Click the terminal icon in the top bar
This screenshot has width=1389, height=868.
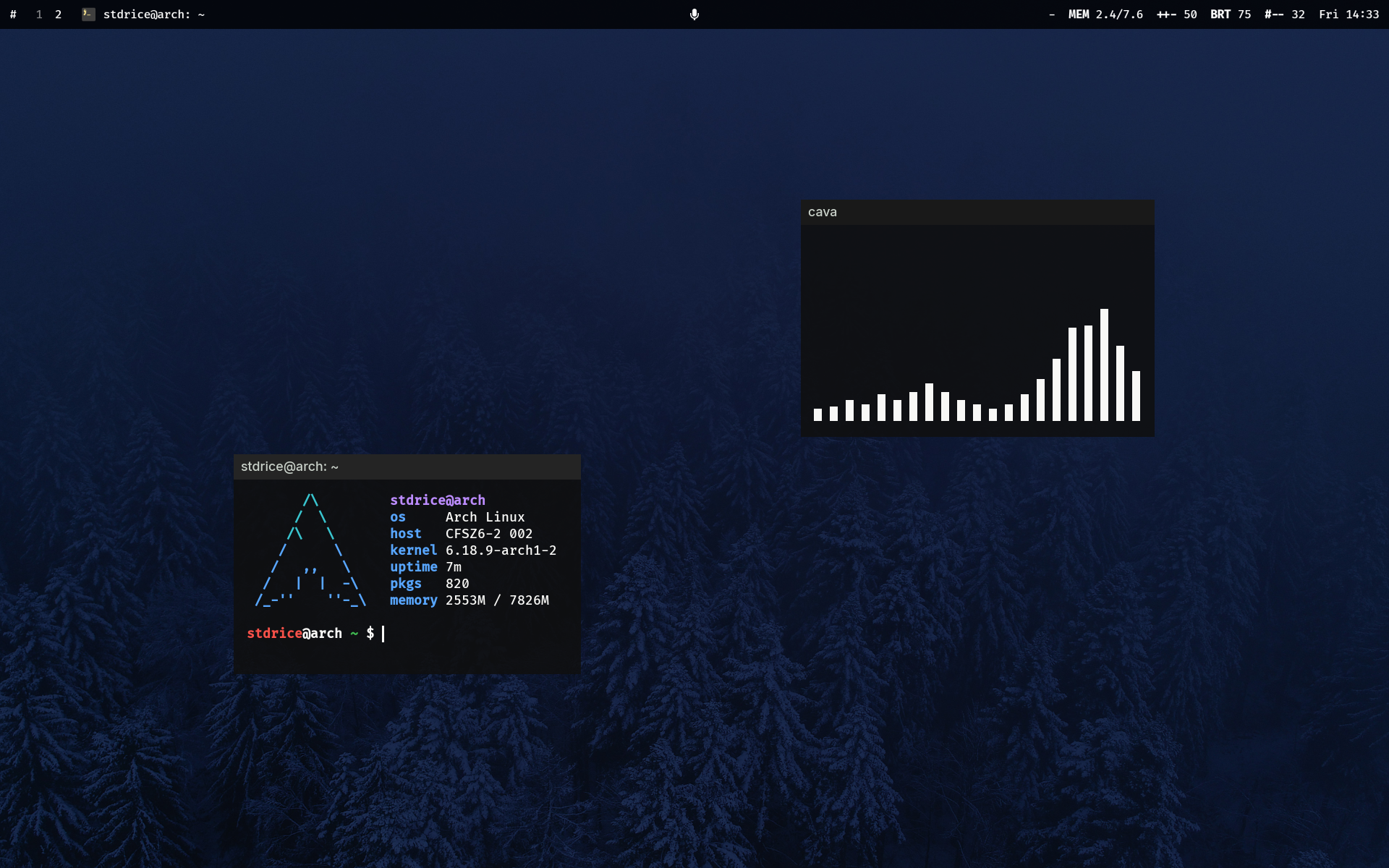point(88,14)
